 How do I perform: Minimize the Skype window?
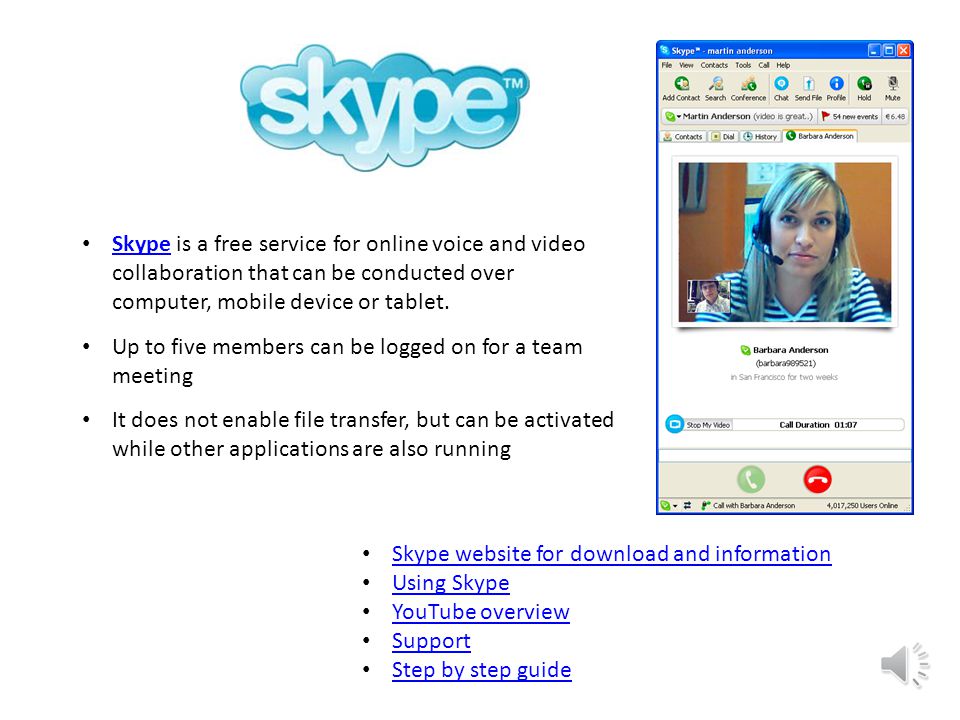(874, 50)
